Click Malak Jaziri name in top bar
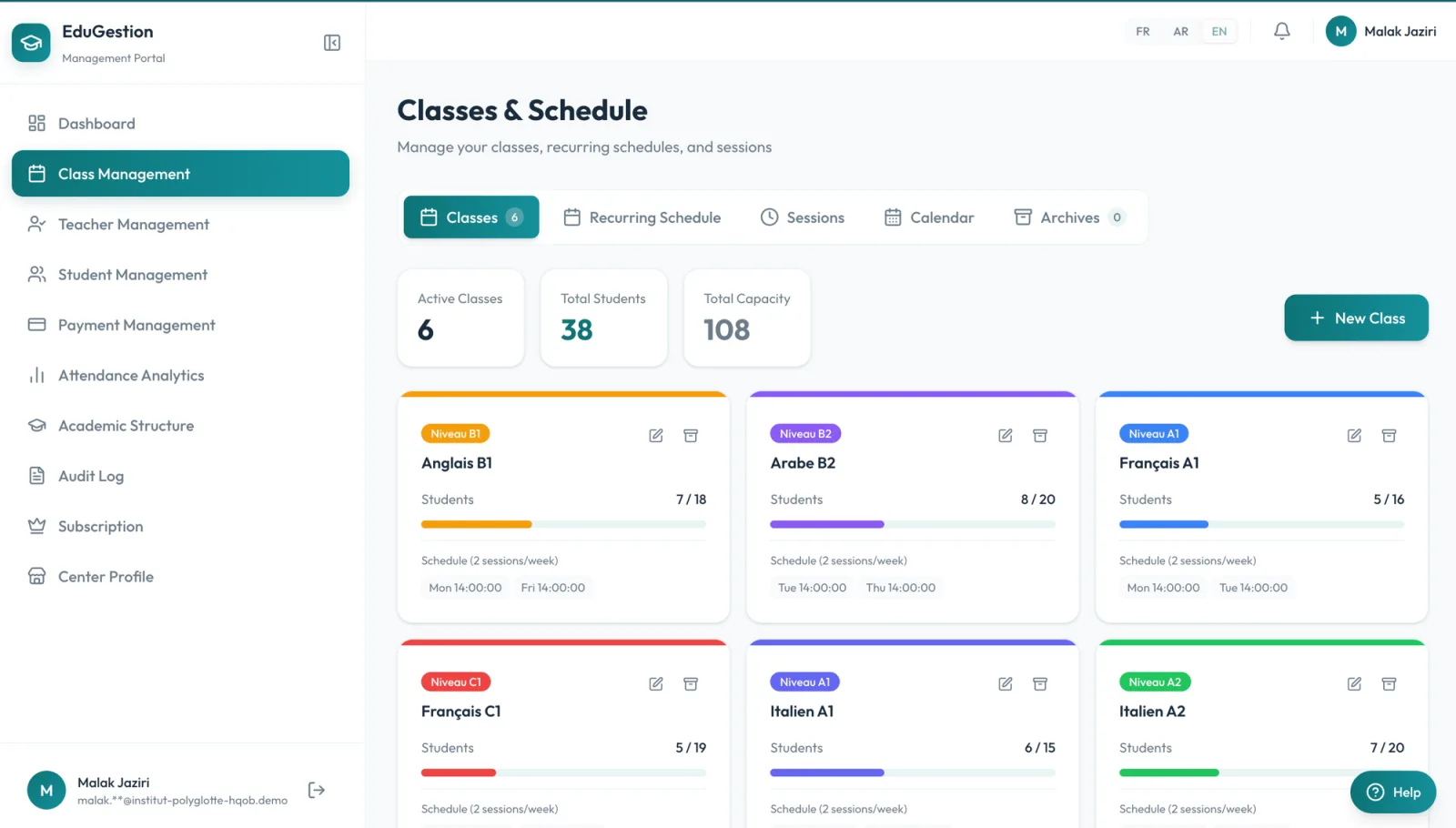The image size is (1456, 828). tap(1400, 32)
